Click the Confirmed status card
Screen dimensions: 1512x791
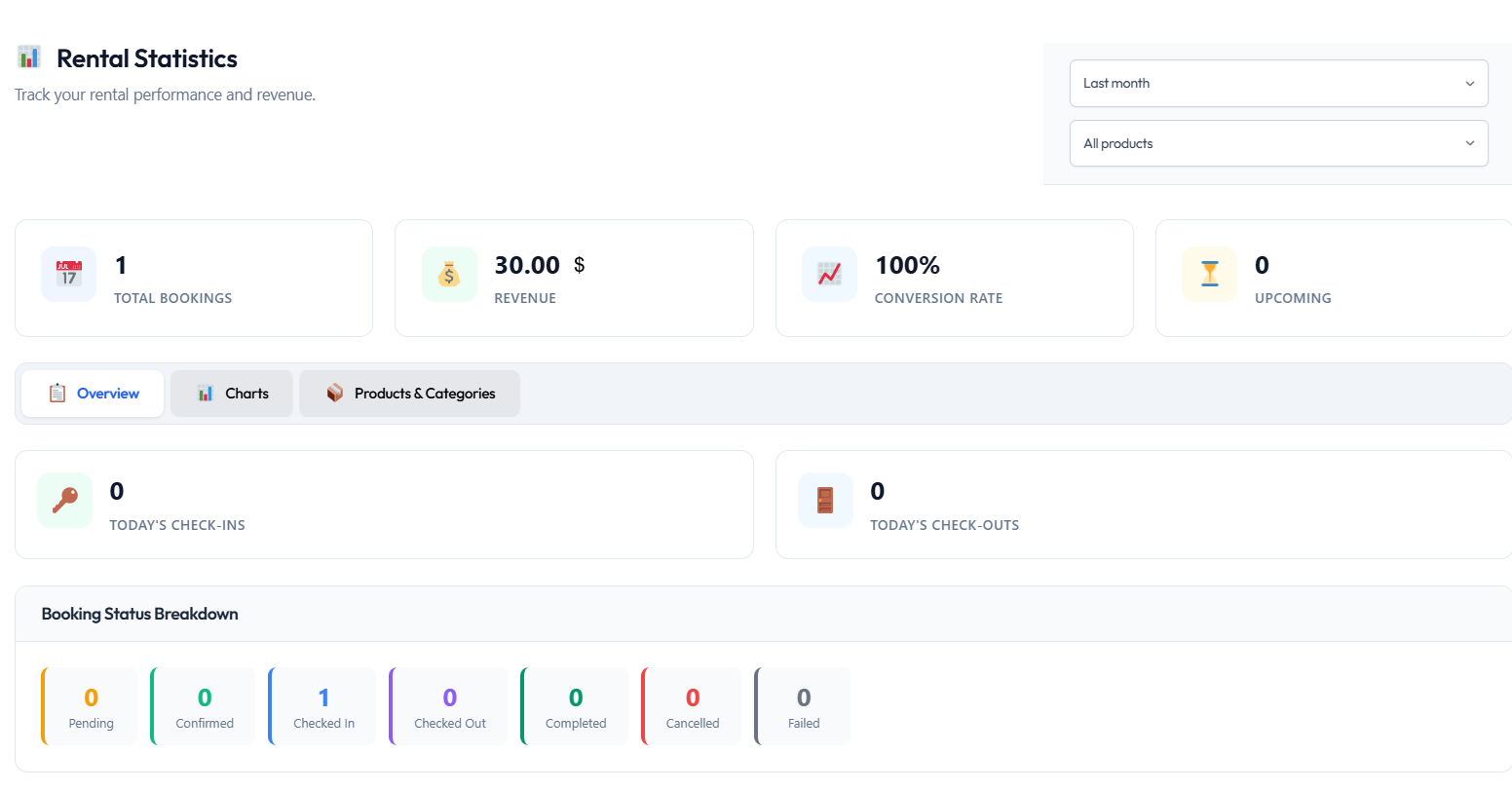[205, 705]
